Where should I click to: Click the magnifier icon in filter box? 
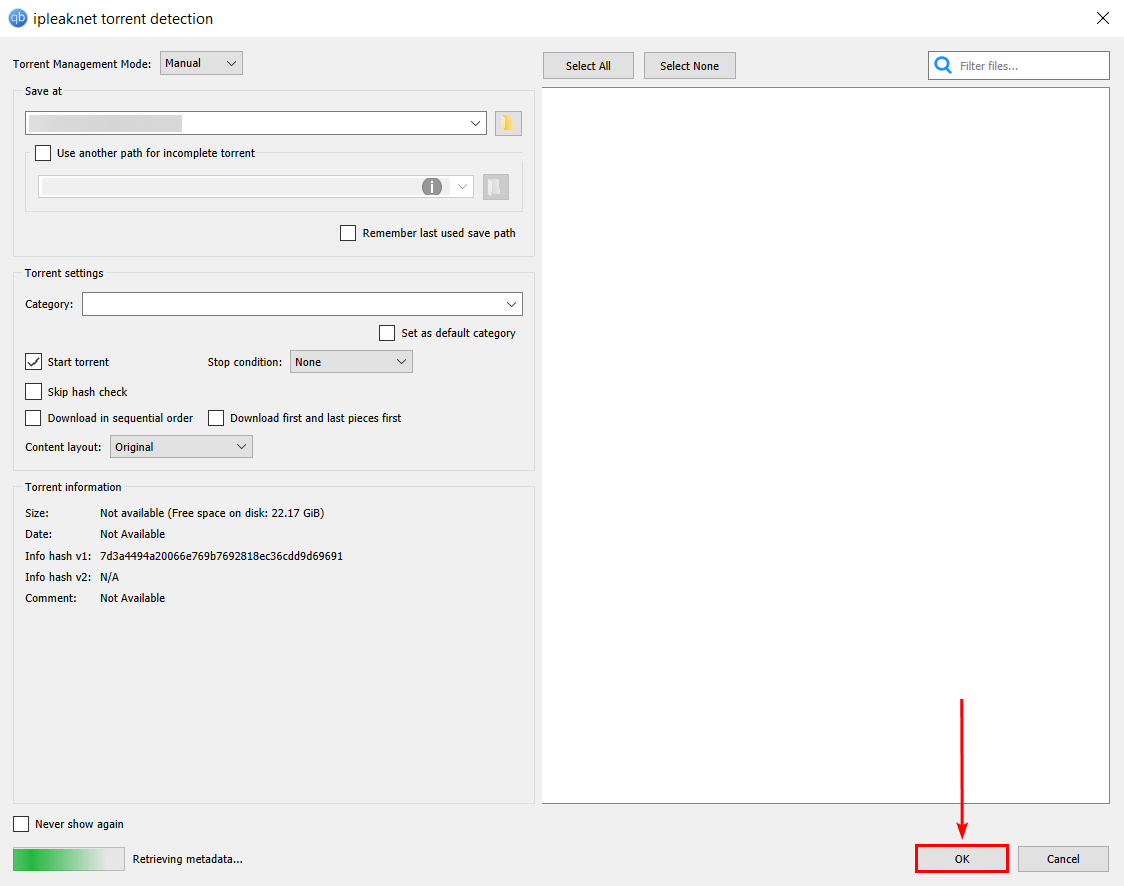click(942, 66)
